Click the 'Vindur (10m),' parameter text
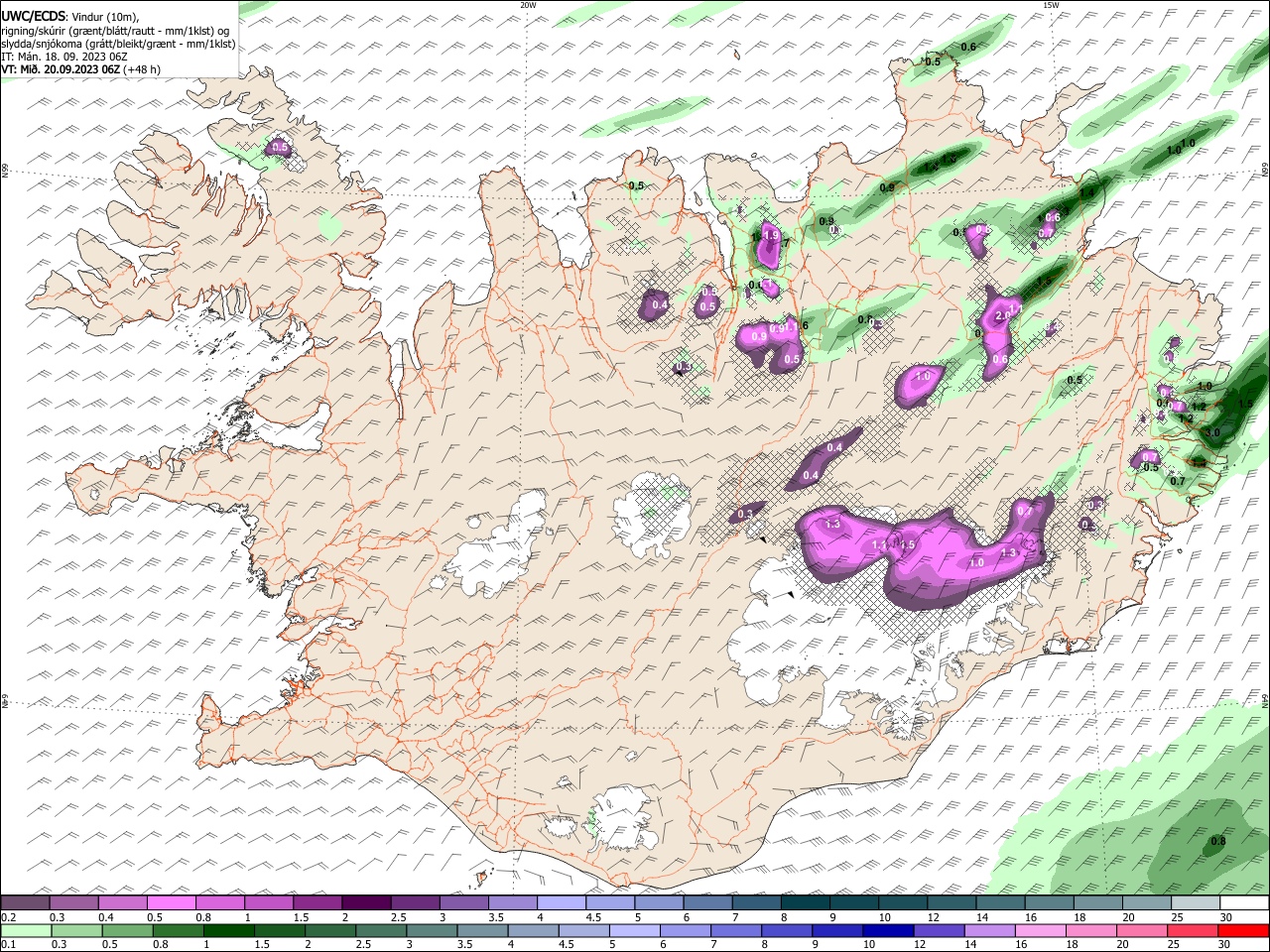1270x952 pixels. (106, 17)
